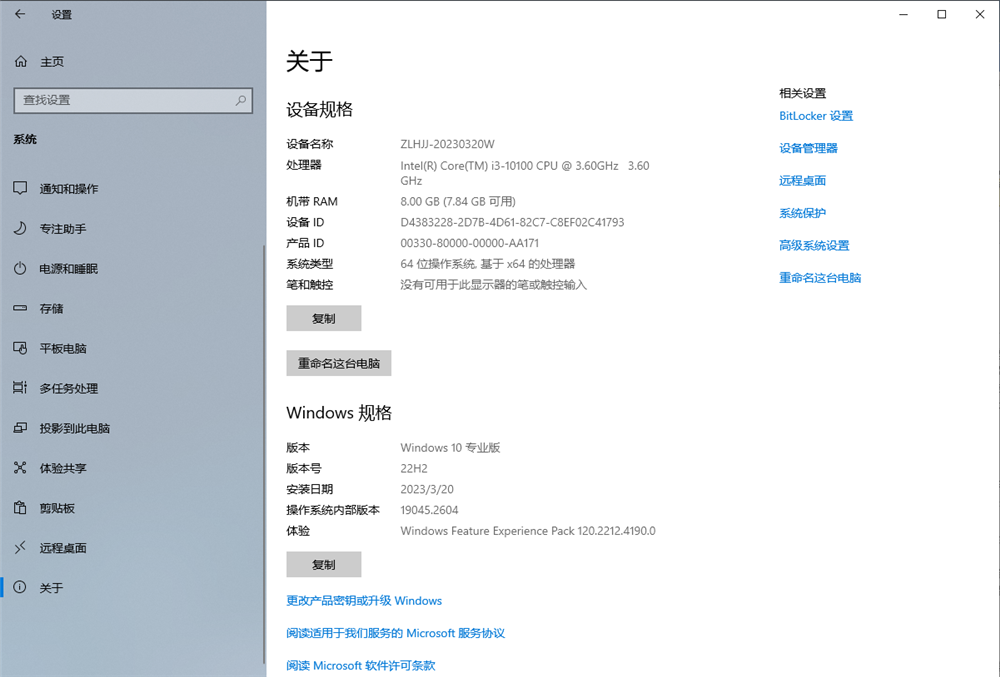The width and height of the screenshot is (1000, 677).
Task: Select Remote Desktop (远程桌面) in sidebar
Action: pyautogui.click(x=62, y=549)
